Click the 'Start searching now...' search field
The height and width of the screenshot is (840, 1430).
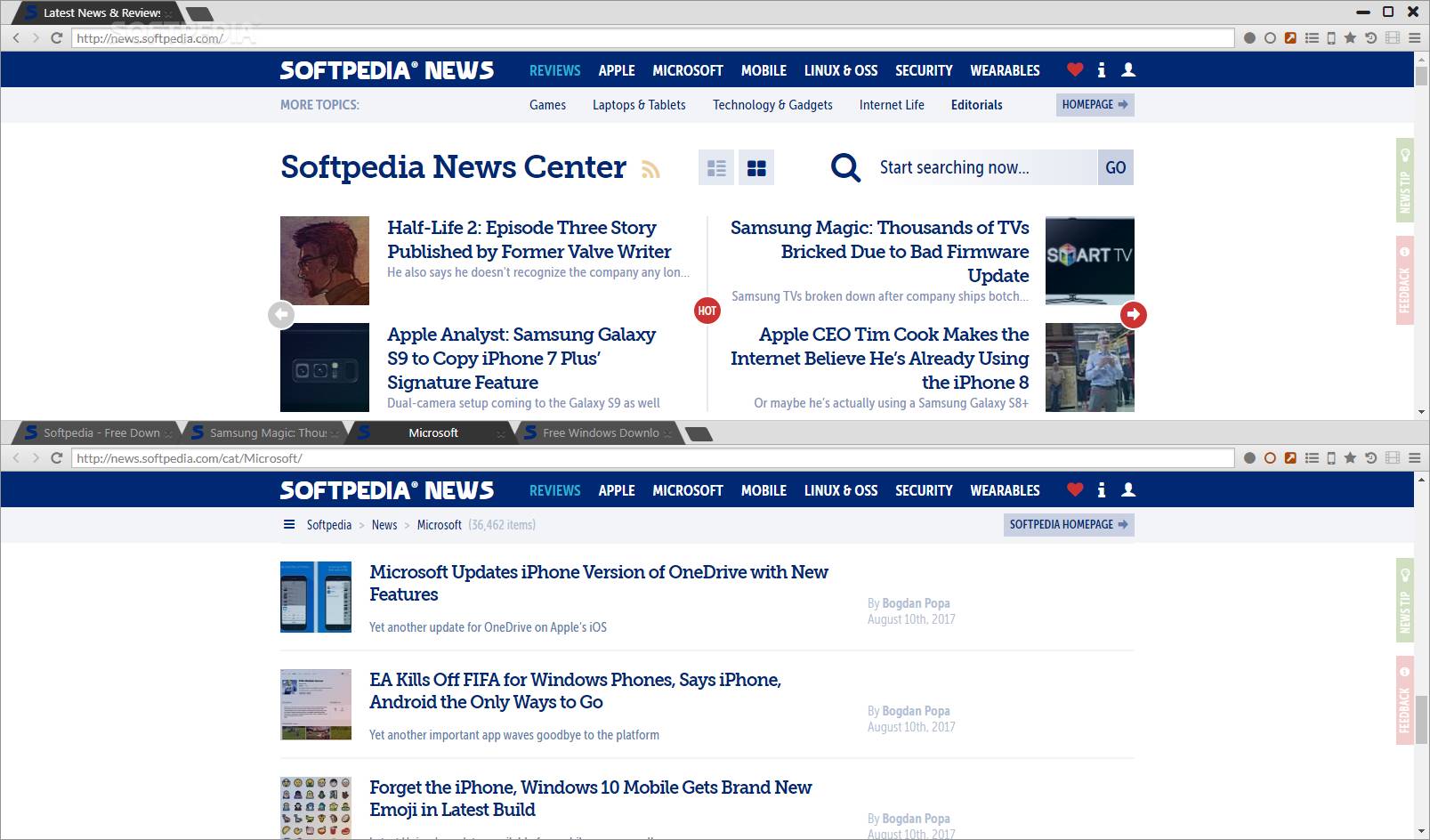(982, 167)
